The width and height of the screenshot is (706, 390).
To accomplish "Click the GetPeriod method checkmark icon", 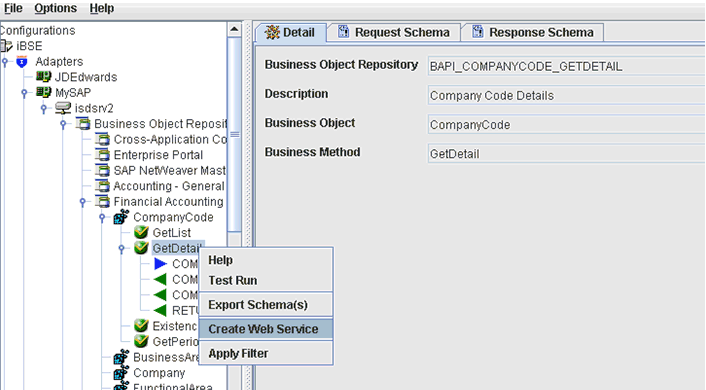I will pos(141,341).
